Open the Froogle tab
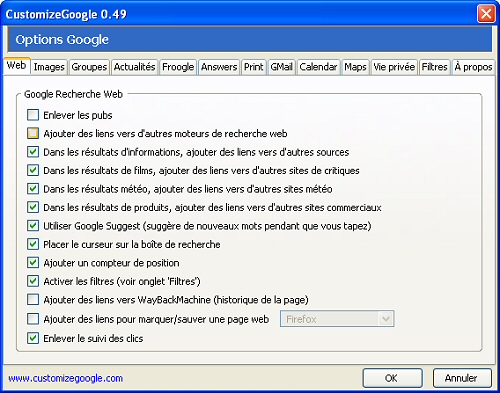Screen dimensions: 500x393 pyautogui.click(x=178, y=67)
